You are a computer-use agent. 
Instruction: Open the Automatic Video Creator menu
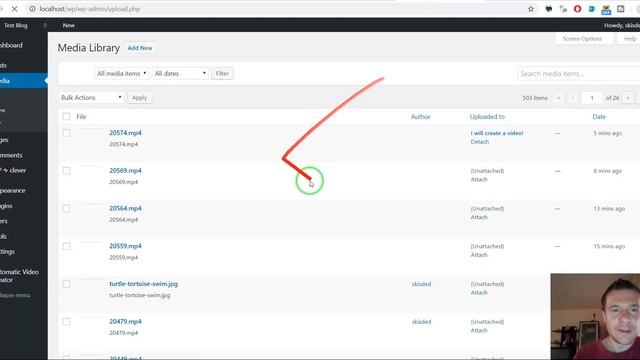(19, 276)
